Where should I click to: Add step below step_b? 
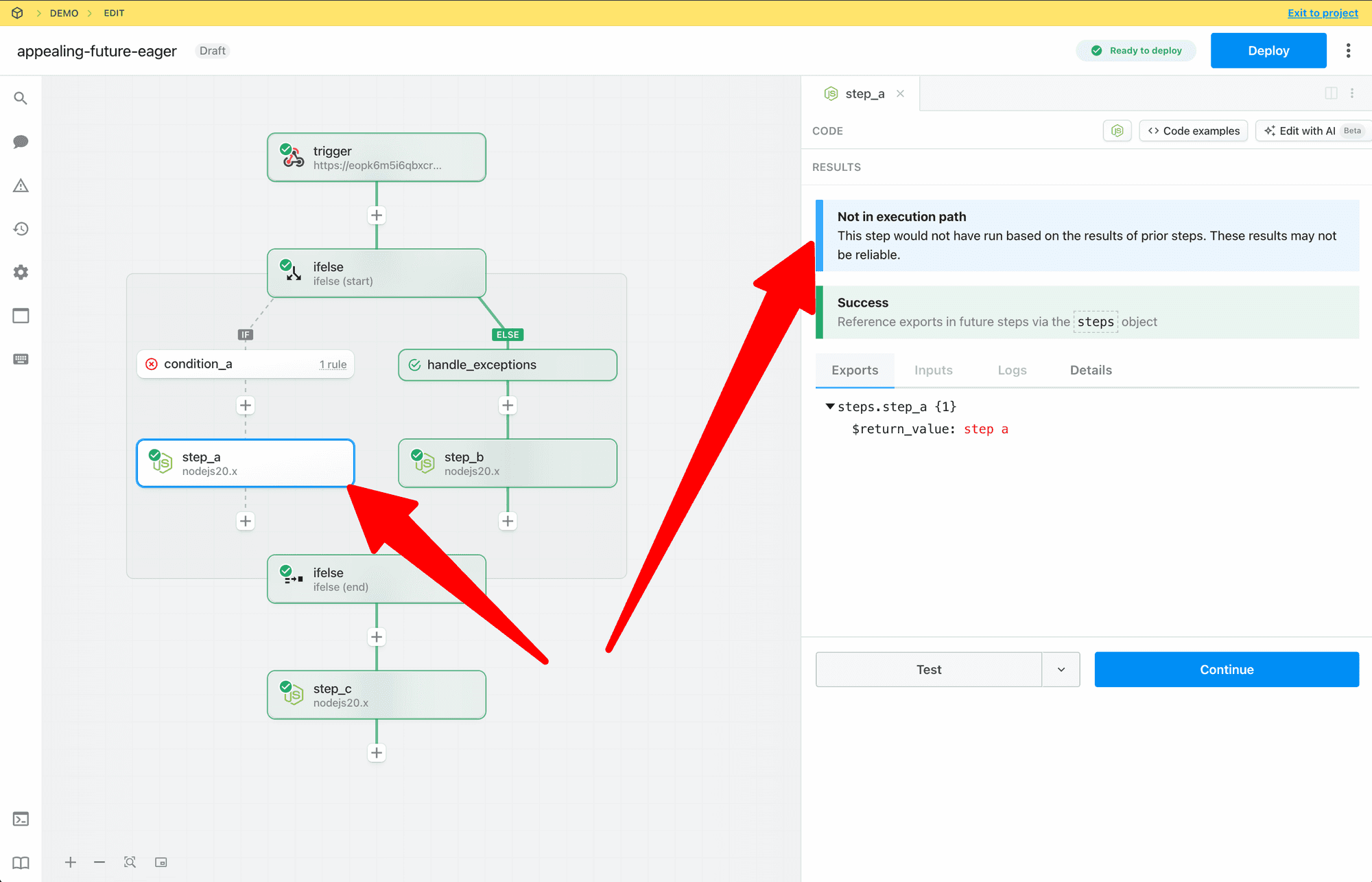point(508,521)
